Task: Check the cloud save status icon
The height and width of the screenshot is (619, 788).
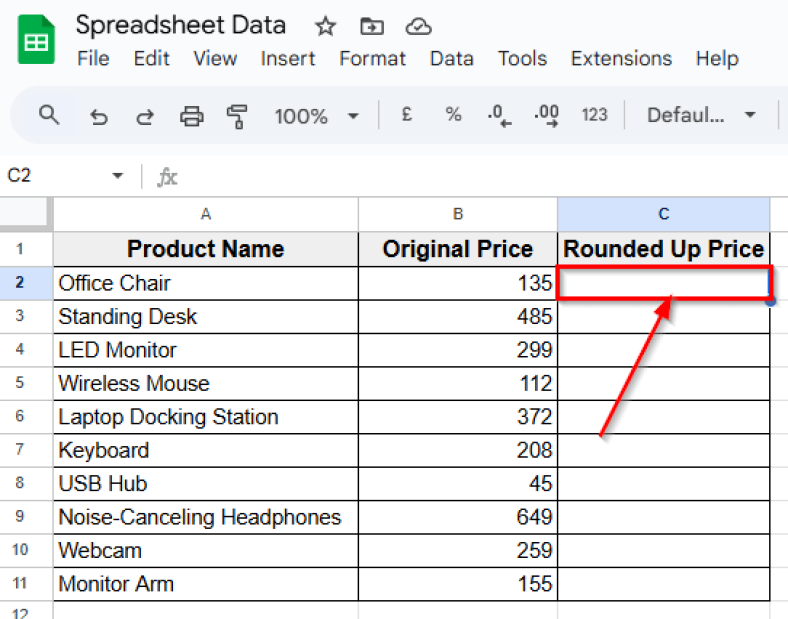Action: click(418, 26)
